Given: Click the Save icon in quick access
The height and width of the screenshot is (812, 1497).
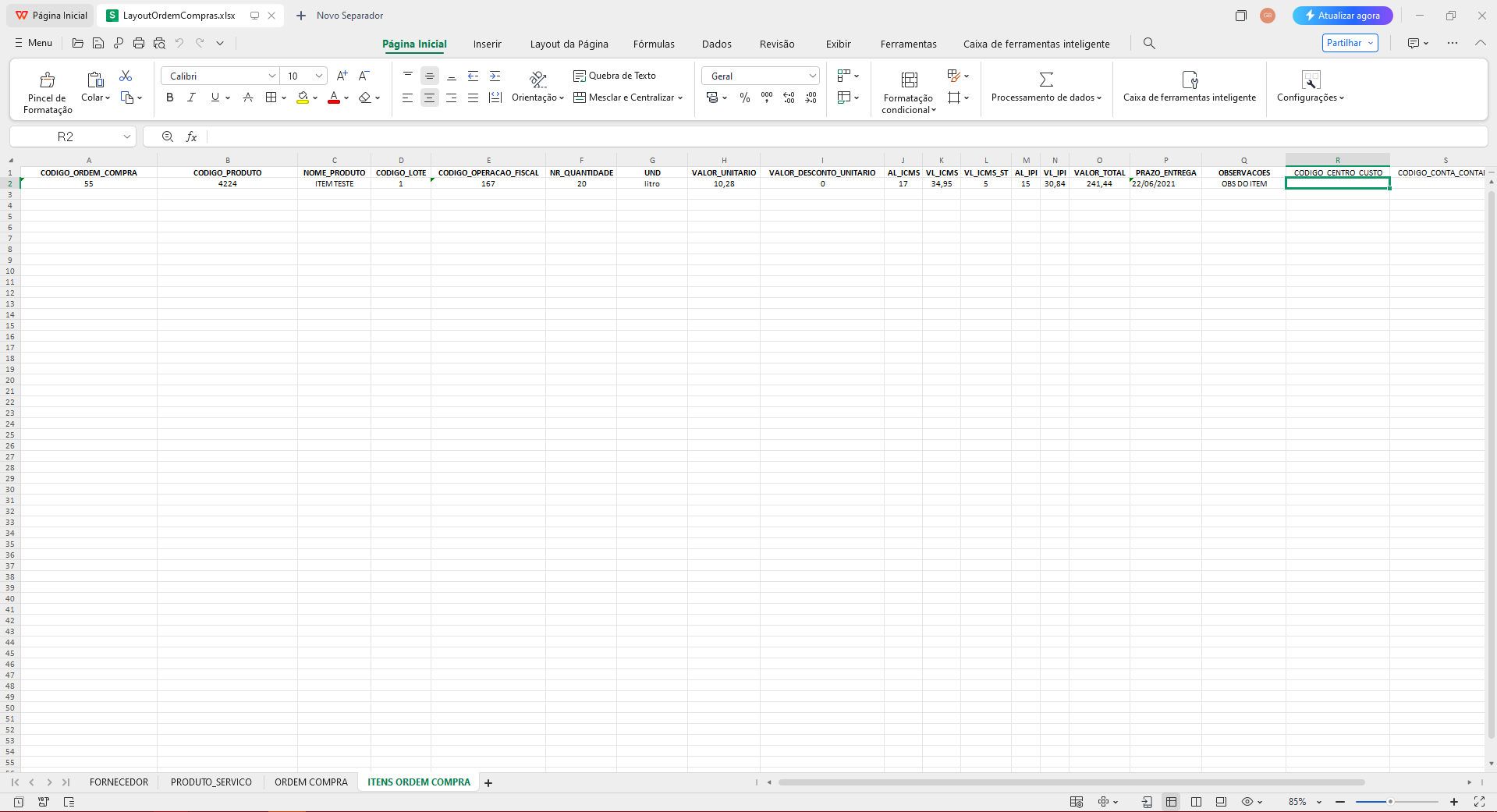Looking at the screenshot, I should pos(98,44).
